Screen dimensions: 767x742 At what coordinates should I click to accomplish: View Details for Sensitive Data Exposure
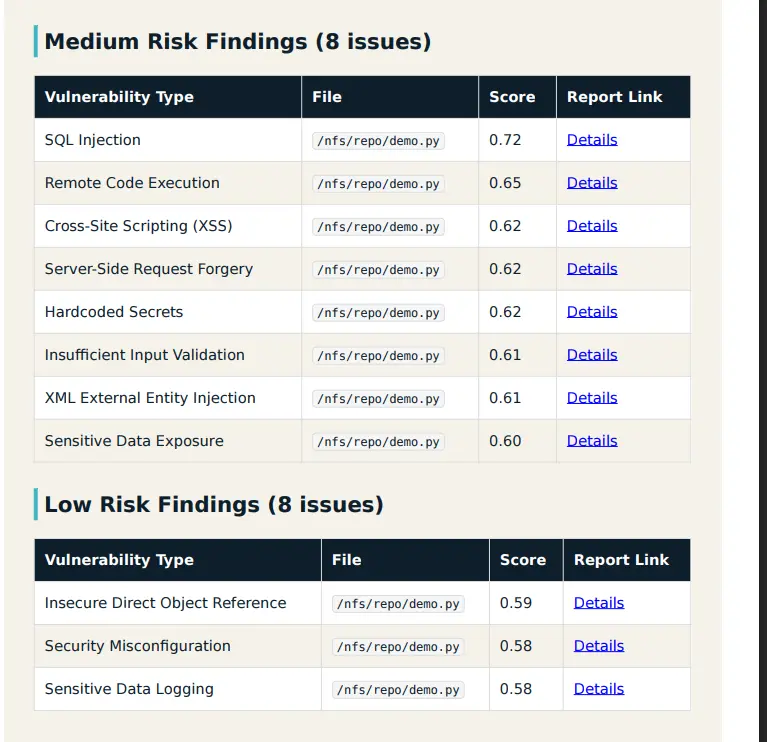[x=592, y=441]
